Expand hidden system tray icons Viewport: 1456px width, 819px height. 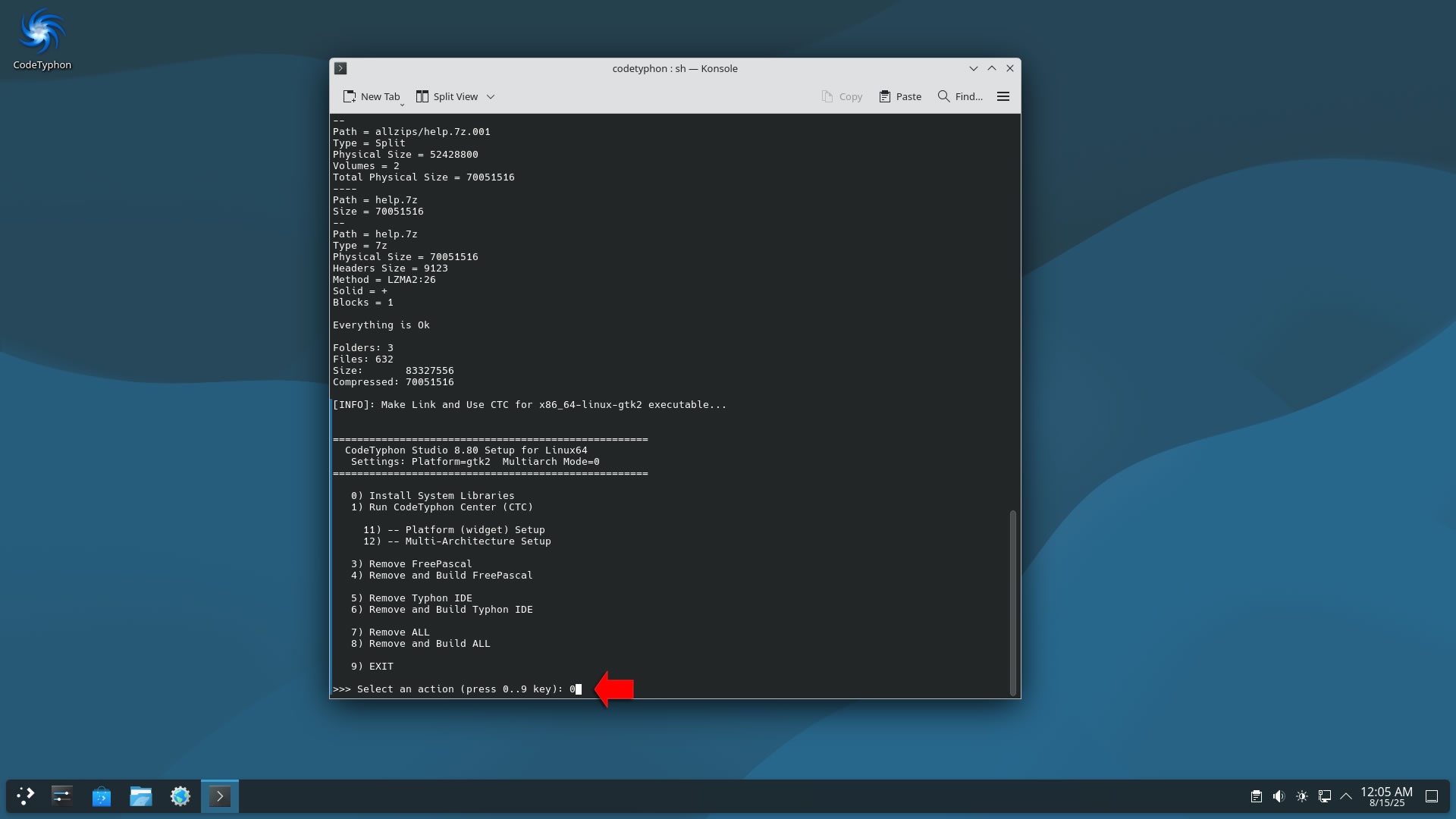coord(1346,796)
